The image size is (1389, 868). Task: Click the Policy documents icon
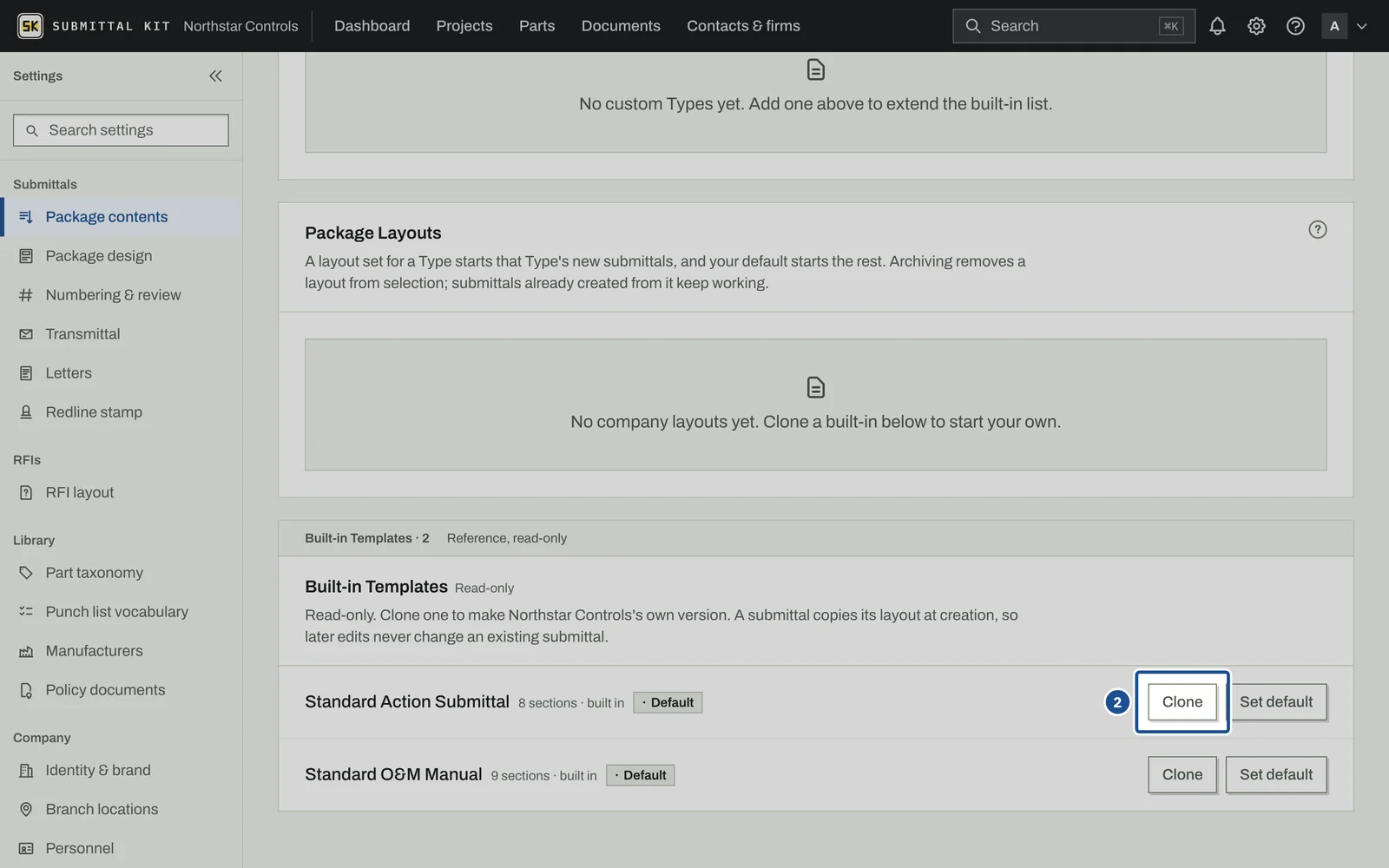pyautogui.click(x=26, y=690)
